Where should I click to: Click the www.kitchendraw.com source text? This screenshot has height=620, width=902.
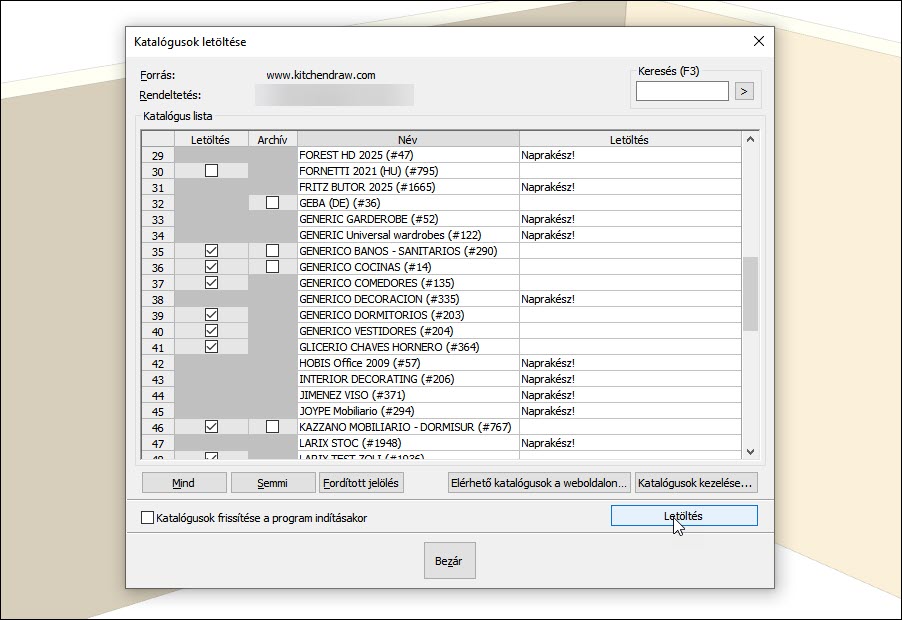click(321, 75)
